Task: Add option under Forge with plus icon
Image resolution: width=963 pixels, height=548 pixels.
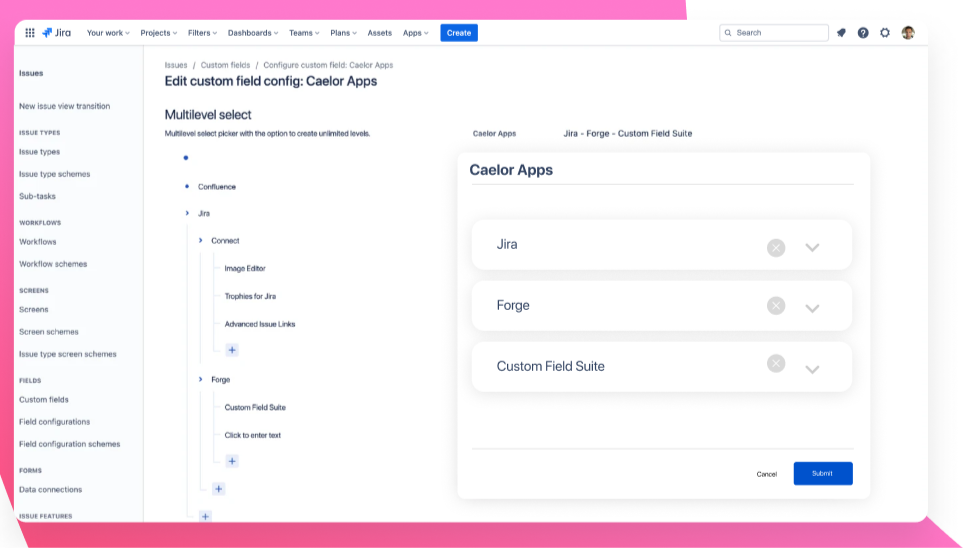Action: 232,461
